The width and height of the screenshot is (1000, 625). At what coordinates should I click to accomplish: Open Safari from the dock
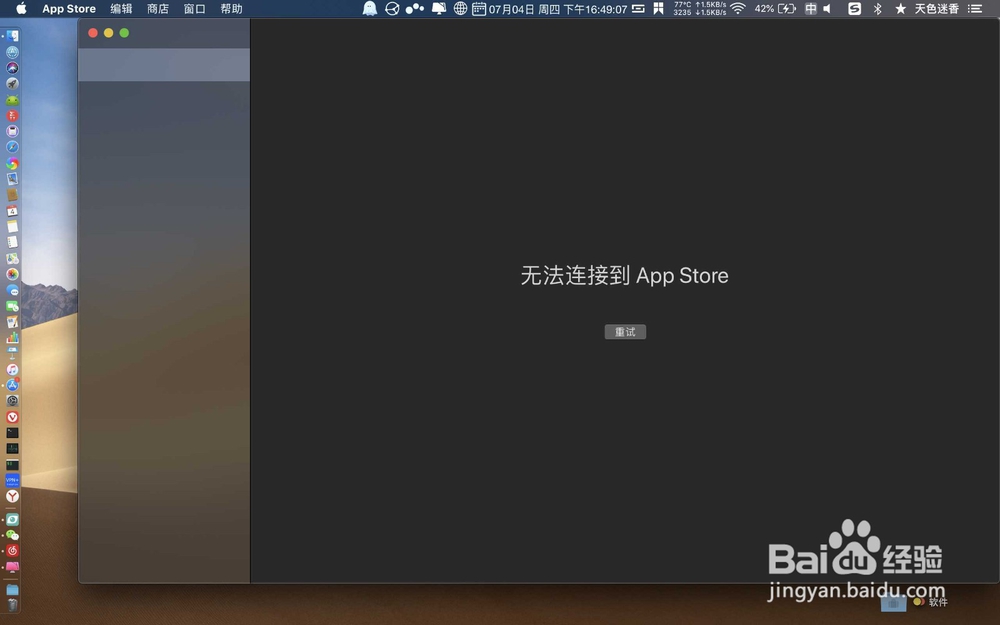click(12, 147)
